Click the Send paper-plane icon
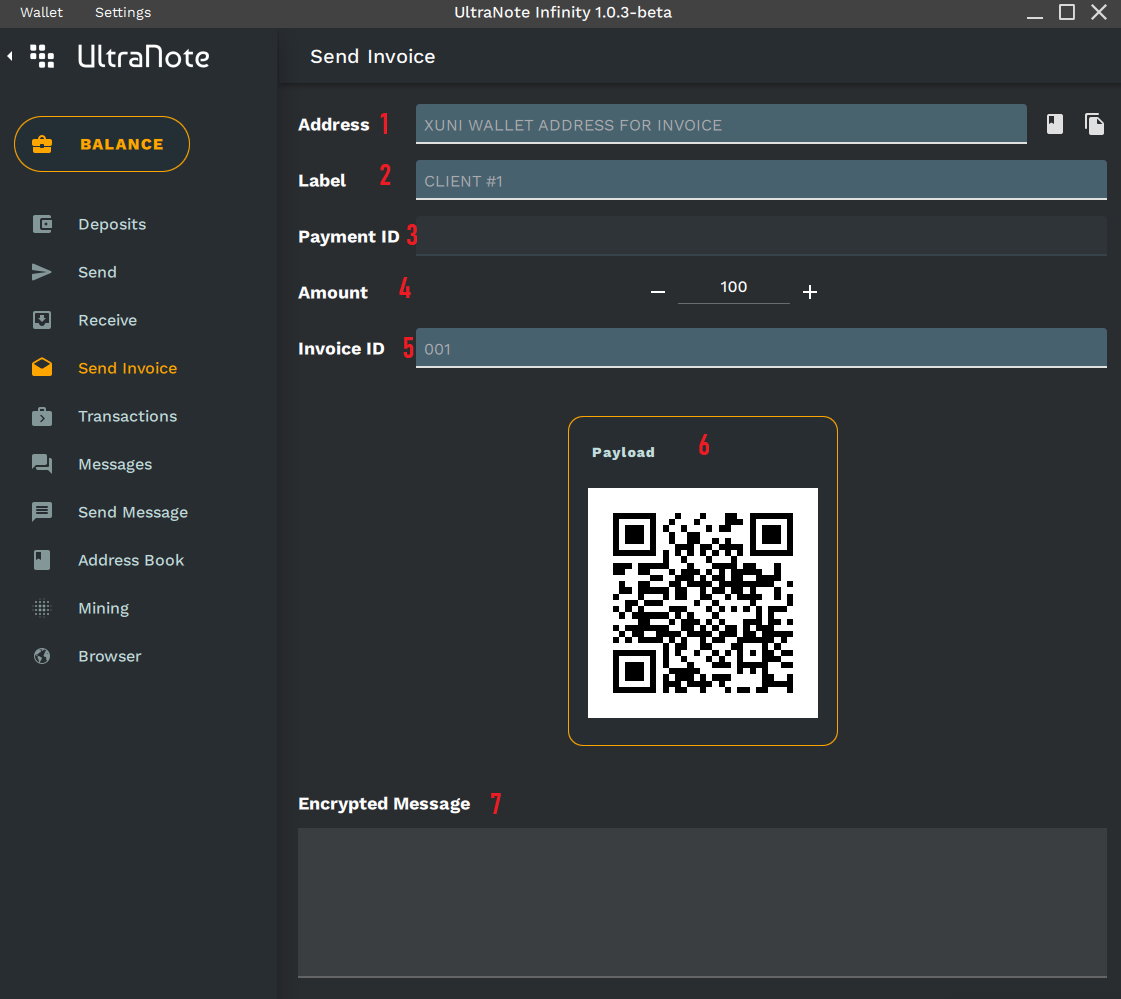Screen dimensions: 1121x999 click(x=42, y=272)
